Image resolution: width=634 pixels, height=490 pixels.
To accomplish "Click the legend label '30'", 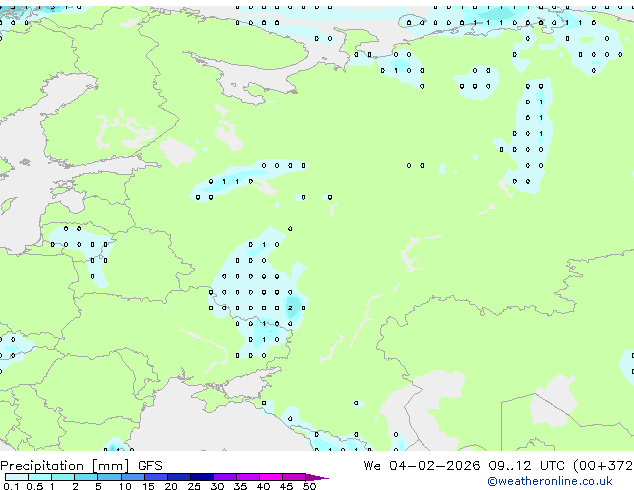I will pos(217,486).
